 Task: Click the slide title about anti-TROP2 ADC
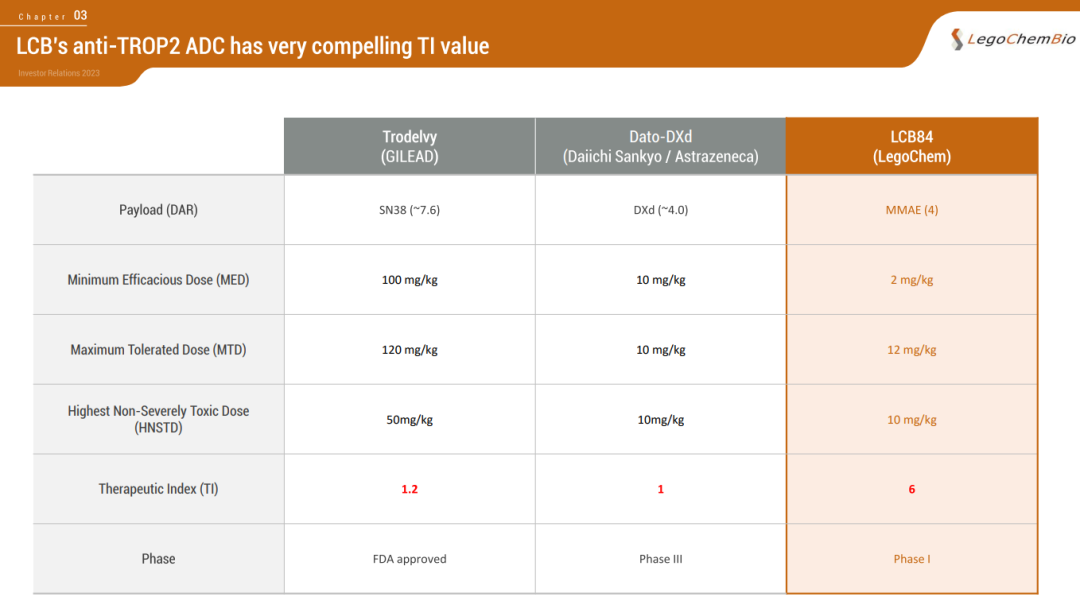[253, 46]
